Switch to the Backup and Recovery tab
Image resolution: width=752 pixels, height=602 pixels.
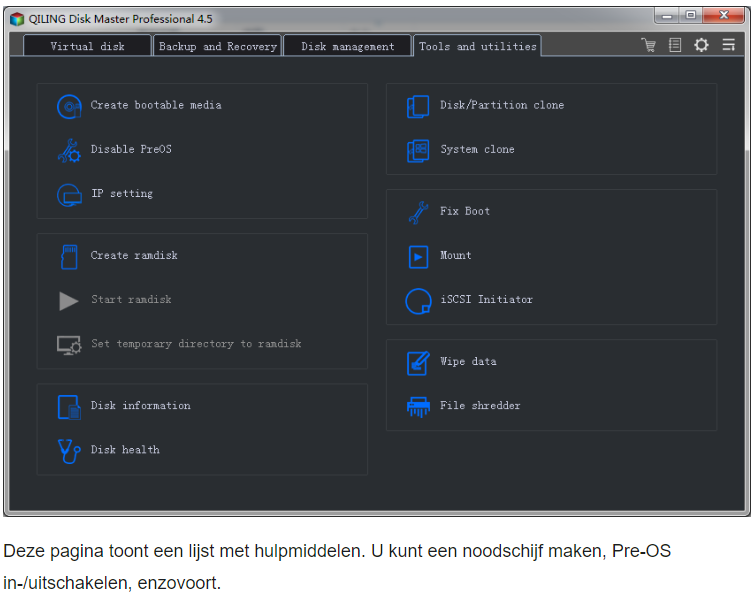(217, 46)
